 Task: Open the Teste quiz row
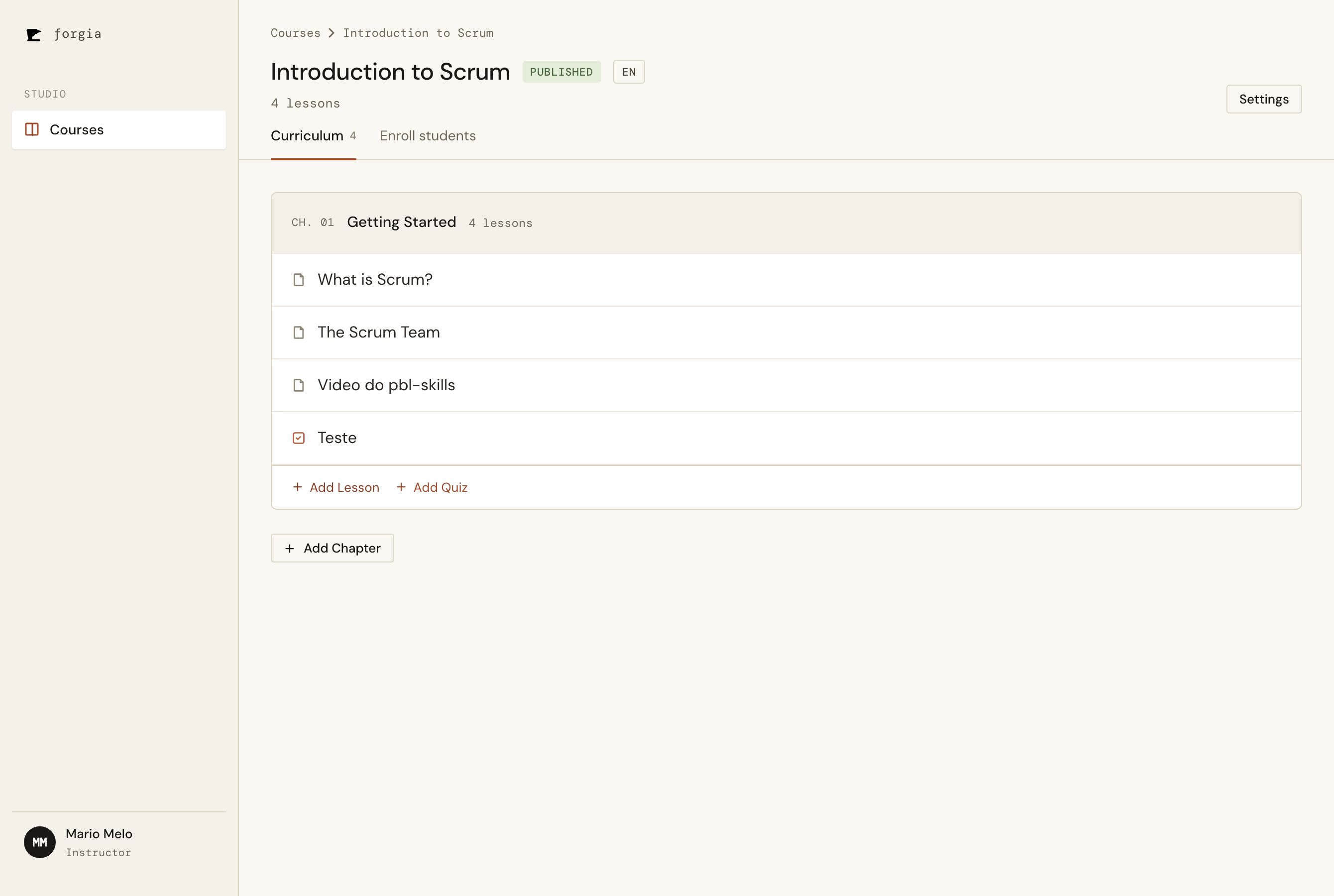tap(786, 438)
